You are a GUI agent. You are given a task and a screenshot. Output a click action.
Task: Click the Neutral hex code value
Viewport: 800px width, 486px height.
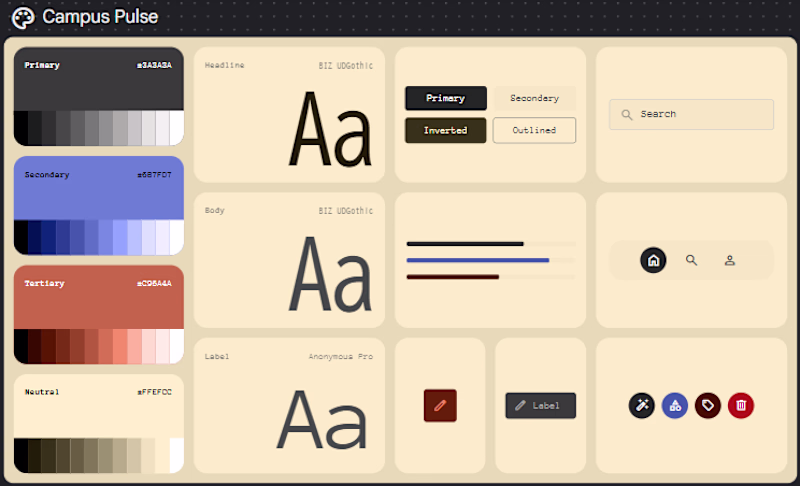(154, 392)
